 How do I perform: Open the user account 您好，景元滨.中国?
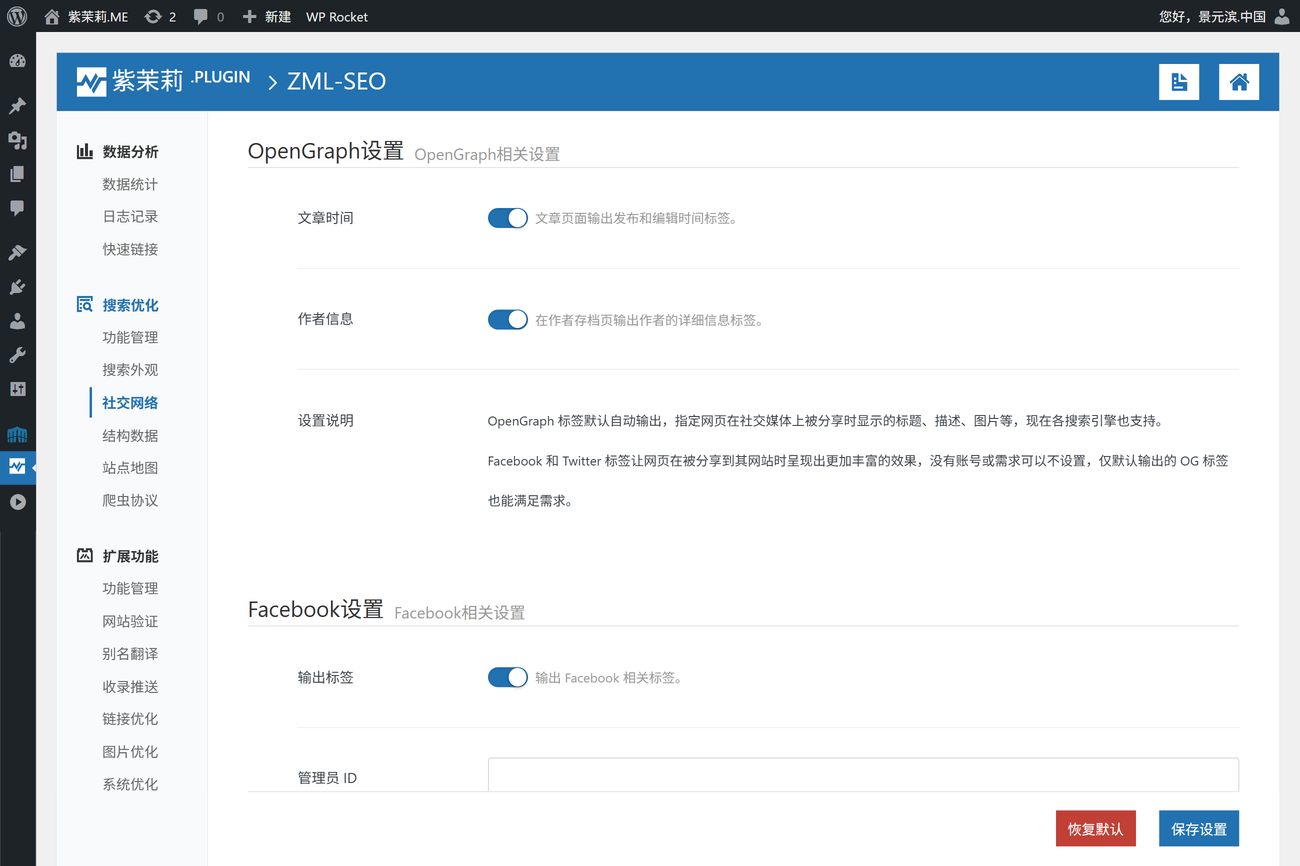(x=1212, y=16)
